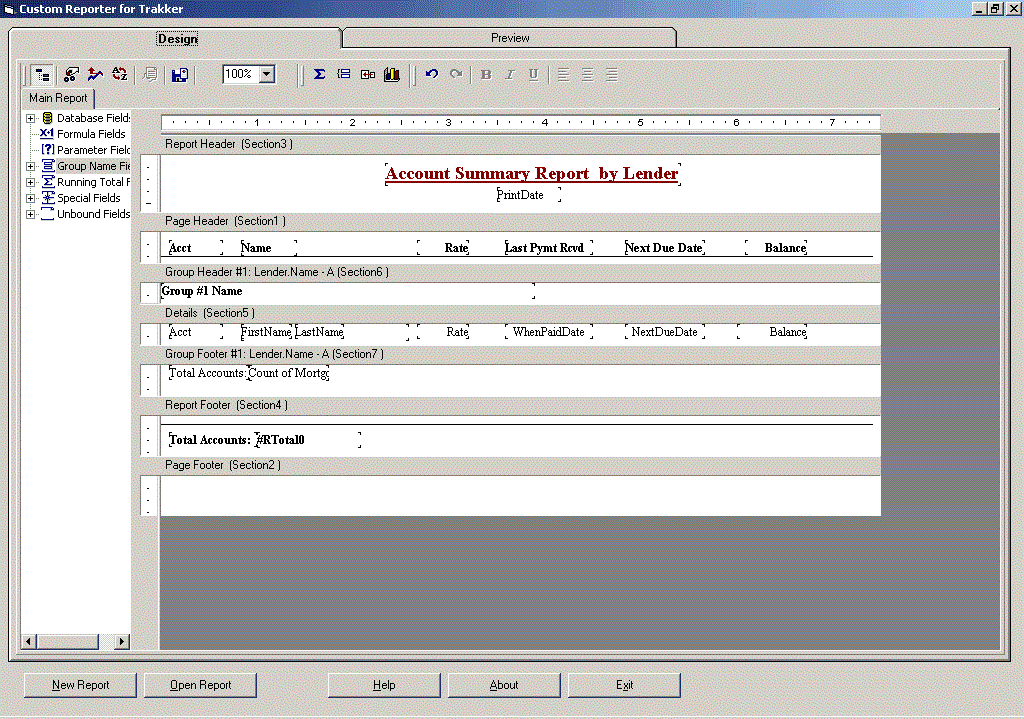
Task: Open the 100% zoom dropdown
Action: (x=267, y=75)
